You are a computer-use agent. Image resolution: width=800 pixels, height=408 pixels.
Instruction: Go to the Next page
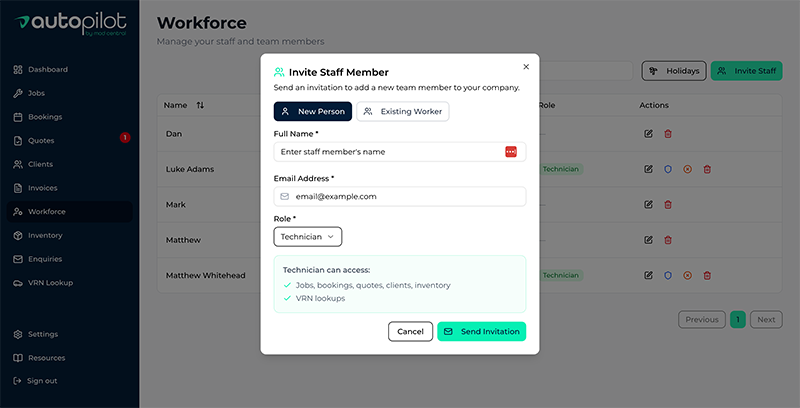click(x=766, y=320)
